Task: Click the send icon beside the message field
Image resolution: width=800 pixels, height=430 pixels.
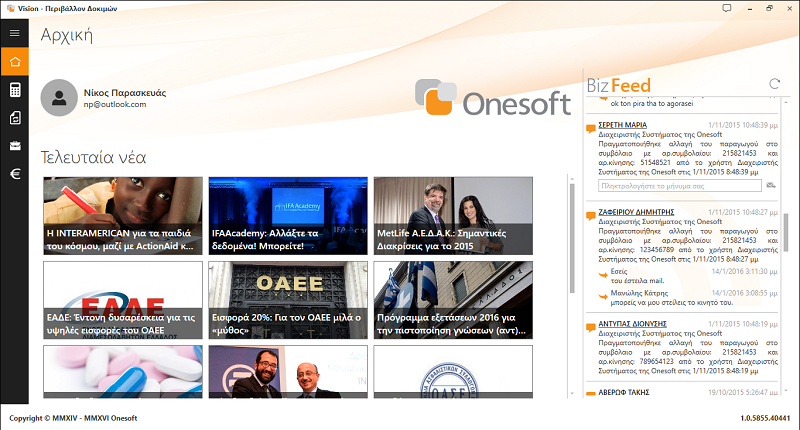Action: 771,186
